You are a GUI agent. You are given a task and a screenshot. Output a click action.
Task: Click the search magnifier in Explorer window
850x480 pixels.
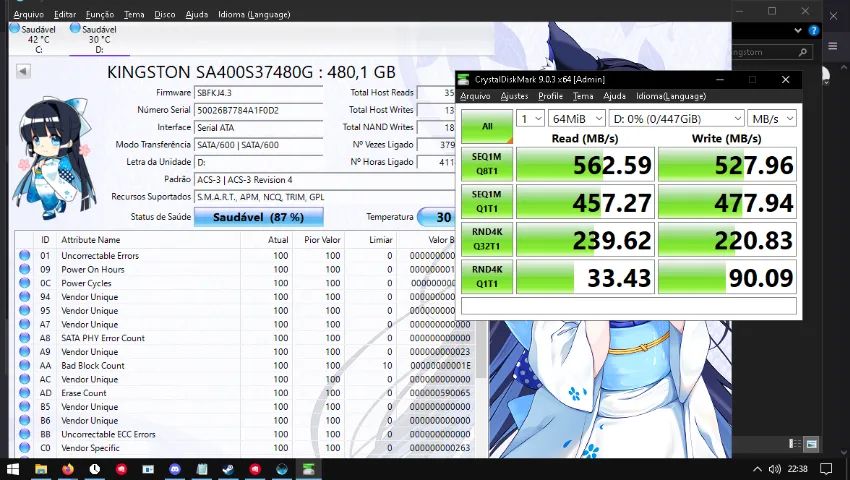(802, 52)
